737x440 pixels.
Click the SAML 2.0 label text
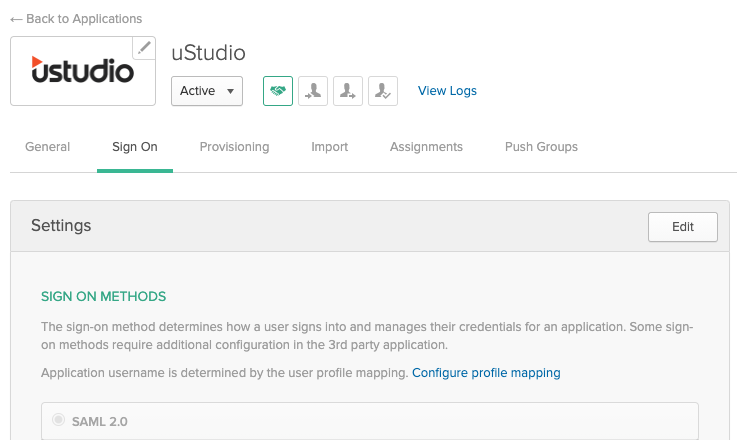point(100,422)
